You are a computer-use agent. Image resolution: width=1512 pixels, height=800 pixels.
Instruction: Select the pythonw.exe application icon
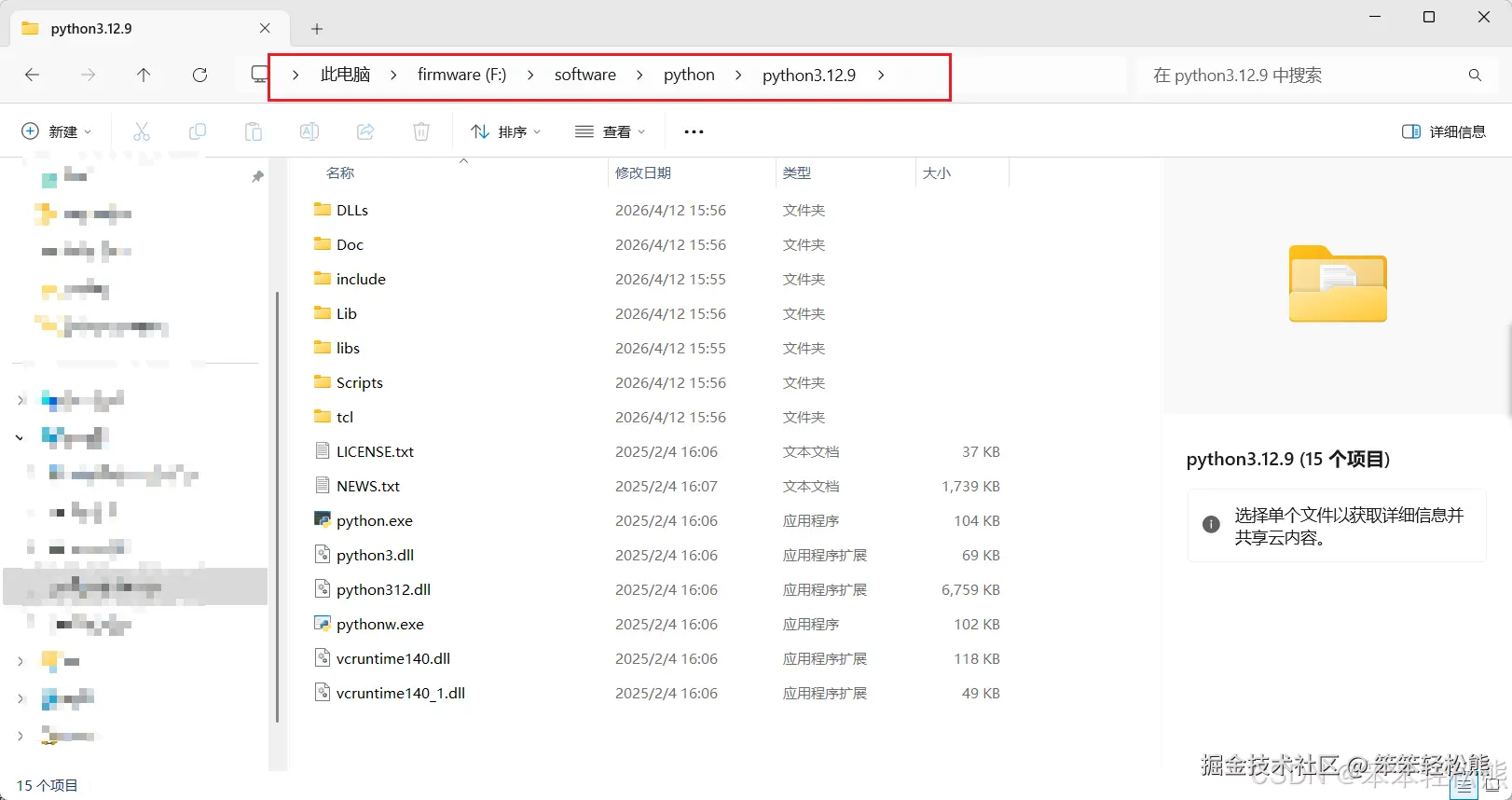pyautogui.click(x=323, y=623)
